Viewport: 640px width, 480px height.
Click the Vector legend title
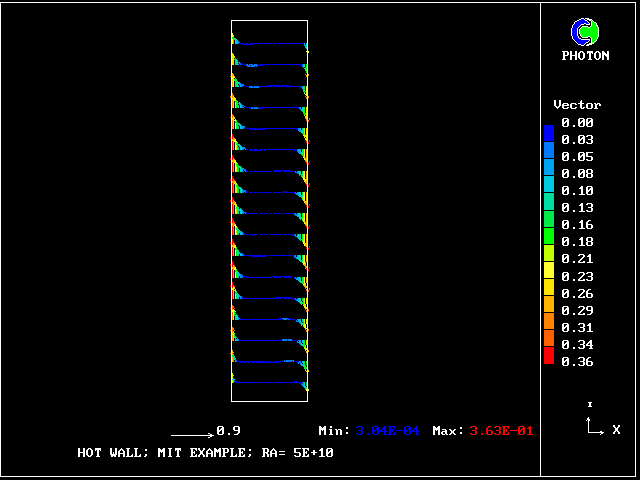(577, 105)
